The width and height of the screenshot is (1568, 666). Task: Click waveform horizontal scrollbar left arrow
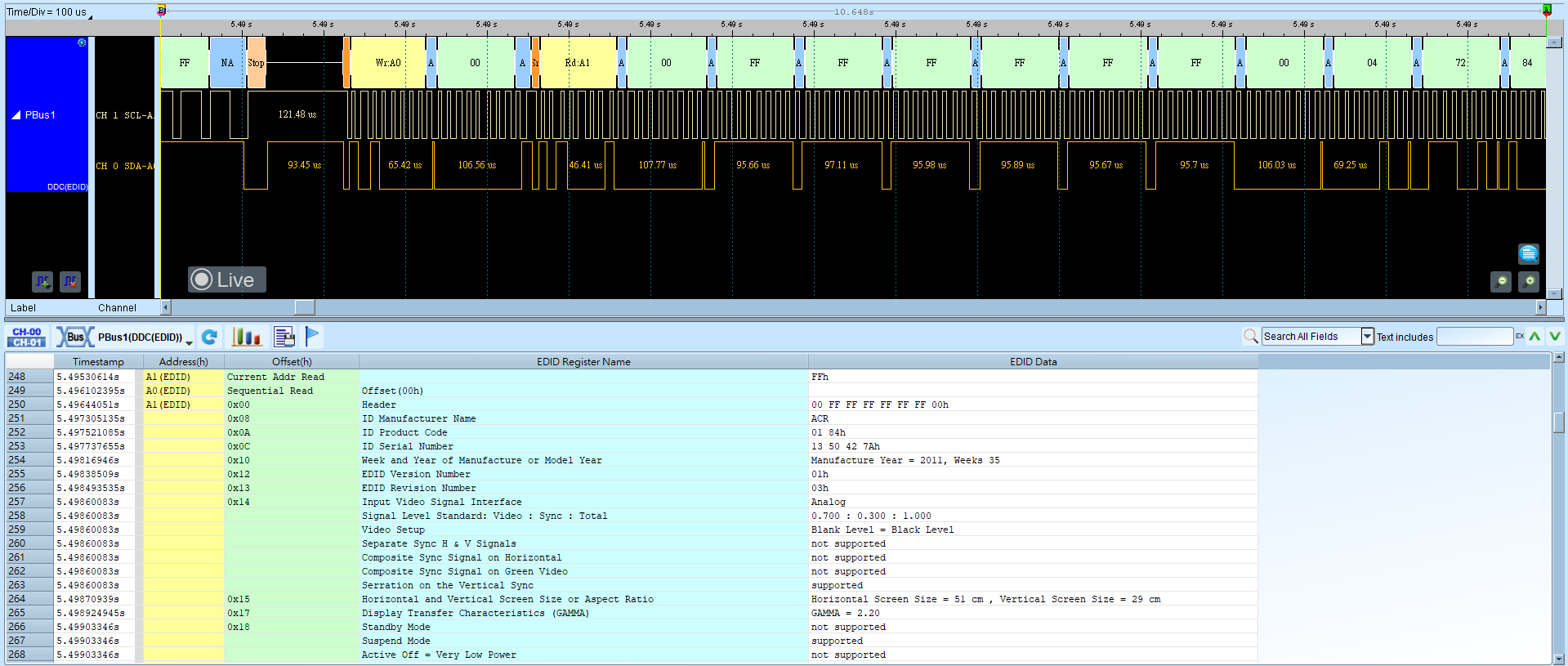point(166,307)
